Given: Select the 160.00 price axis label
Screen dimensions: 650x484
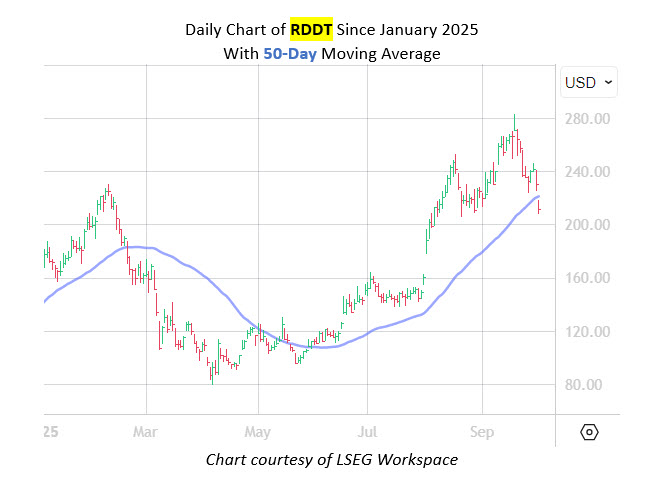Looking at the screenshot, I should [587, 278].
